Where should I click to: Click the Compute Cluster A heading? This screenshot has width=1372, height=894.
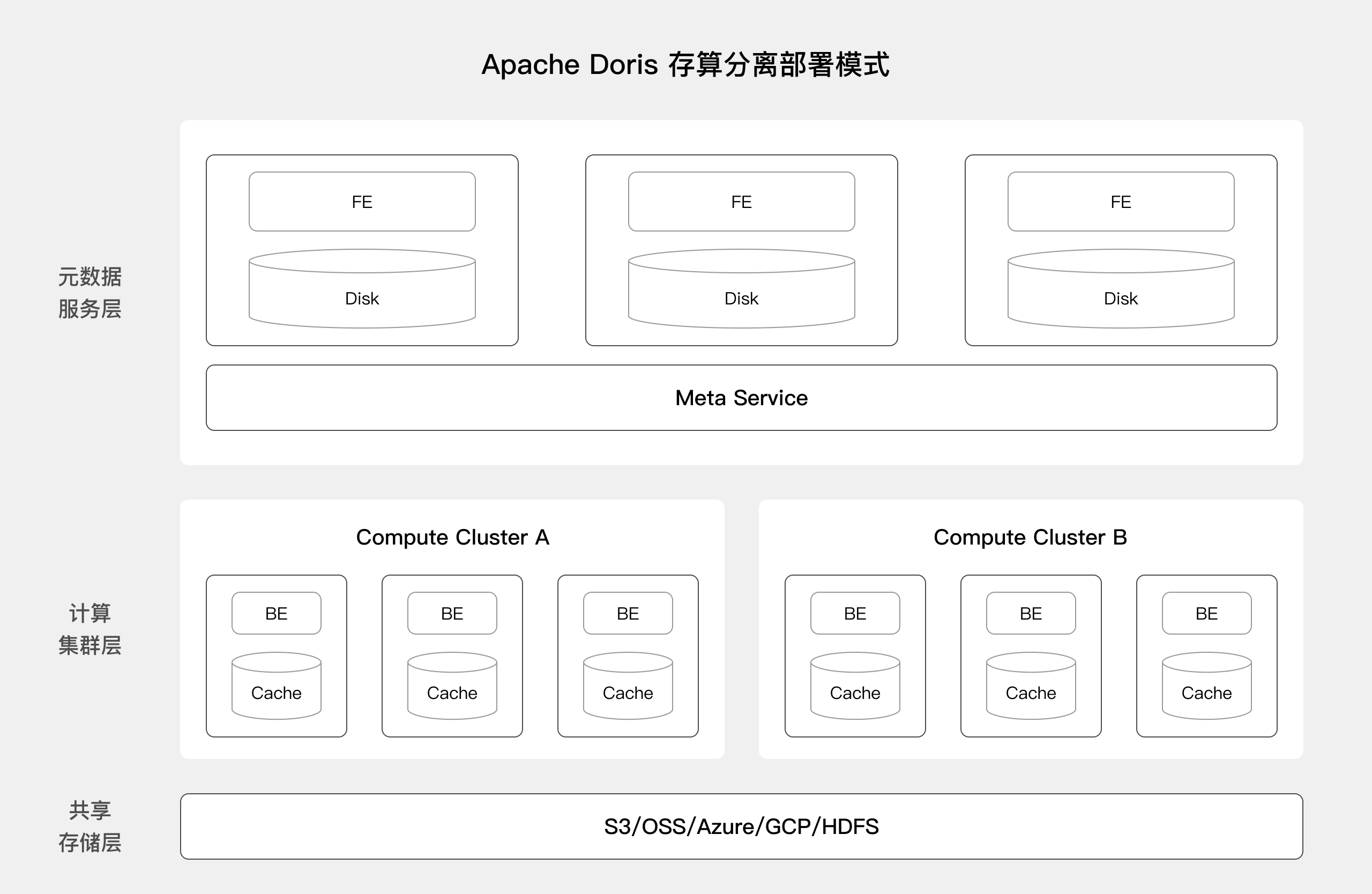click(x=452, y=537)
